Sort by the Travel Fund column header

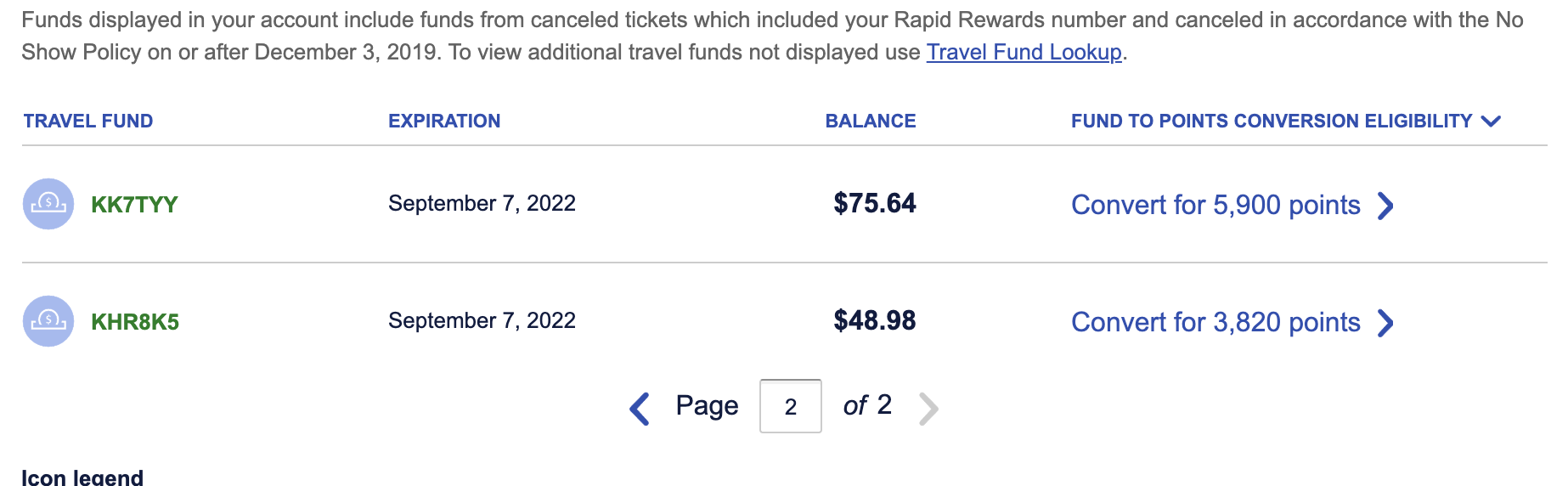[x=88, y=121]
